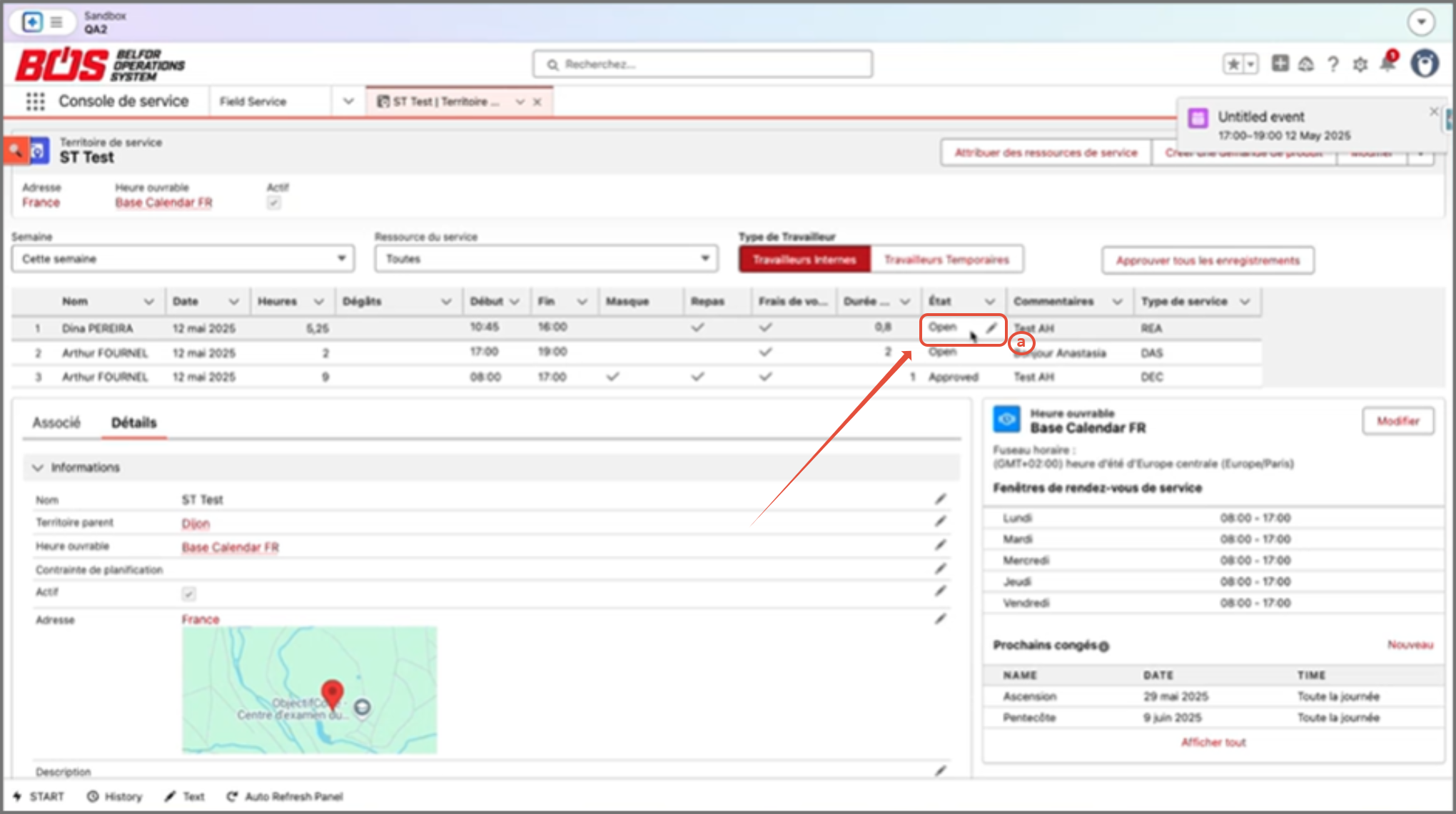Open the global actions plus icon
This screenshot has width=1456, height=814.
1280,63
